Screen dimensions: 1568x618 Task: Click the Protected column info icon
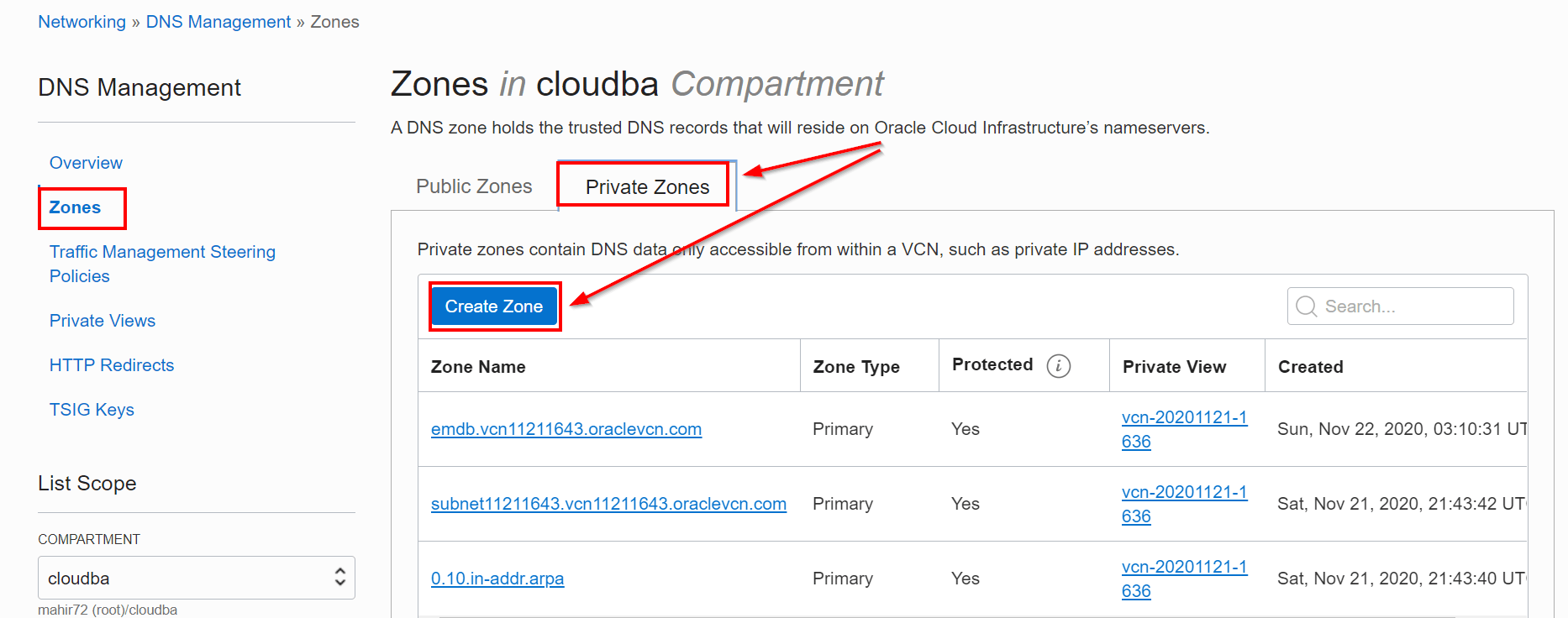[1059, 365]
